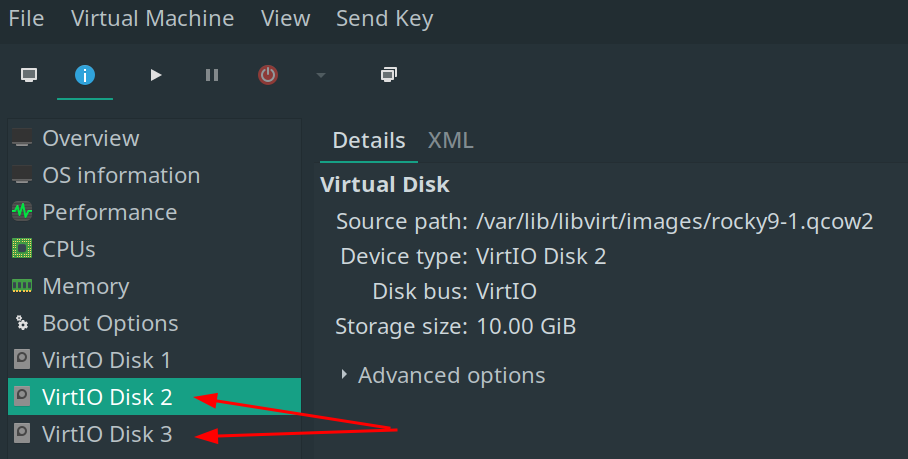Select Overview in hardware list
908x459 pixels.
[90, 138]
